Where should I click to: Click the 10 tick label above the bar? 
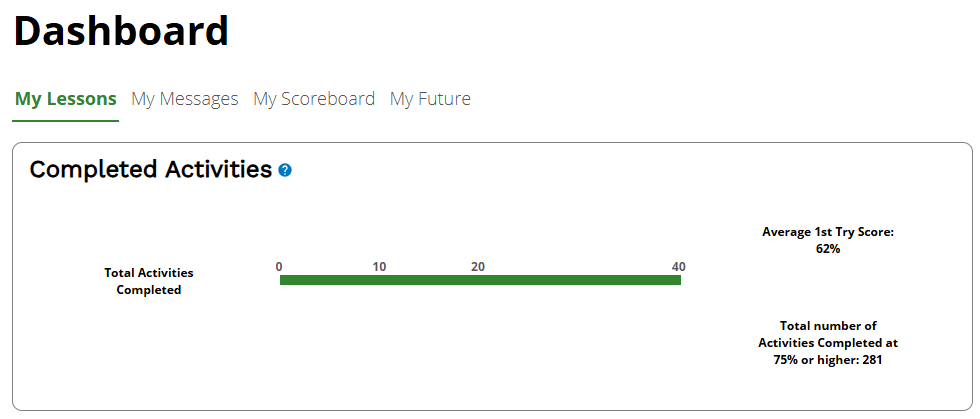tap(379, 267)
